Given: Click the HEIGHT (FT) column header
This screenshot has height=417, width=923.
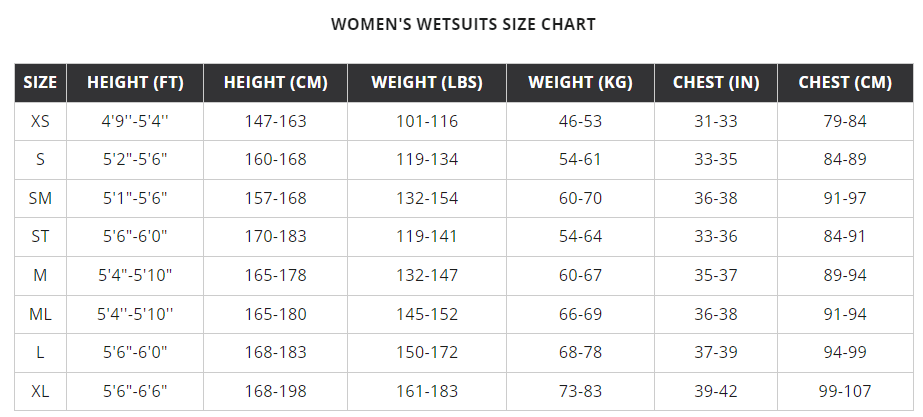Looking at the screenshot, I should tap(135, 83).
